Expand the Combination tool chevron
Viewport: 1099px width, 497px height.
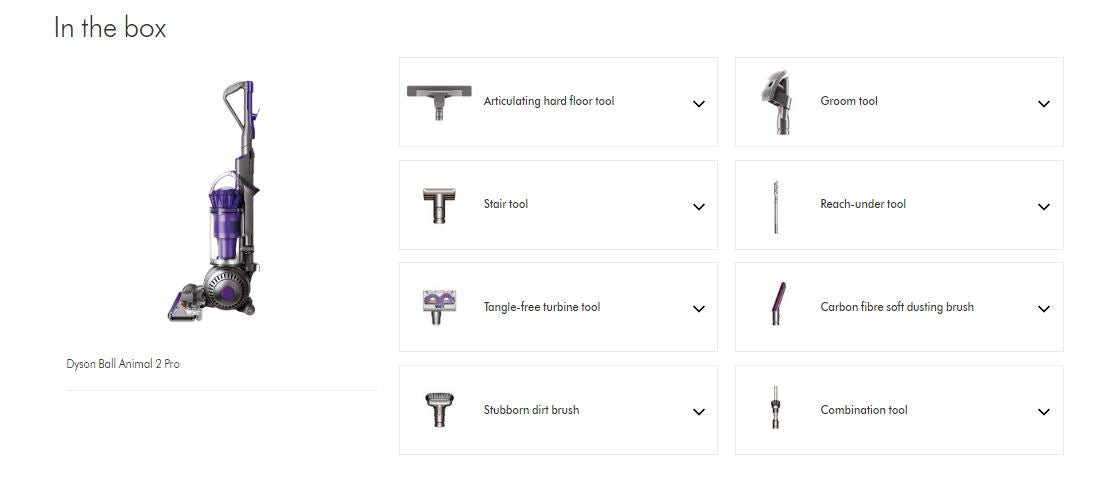pos(1044,412)
